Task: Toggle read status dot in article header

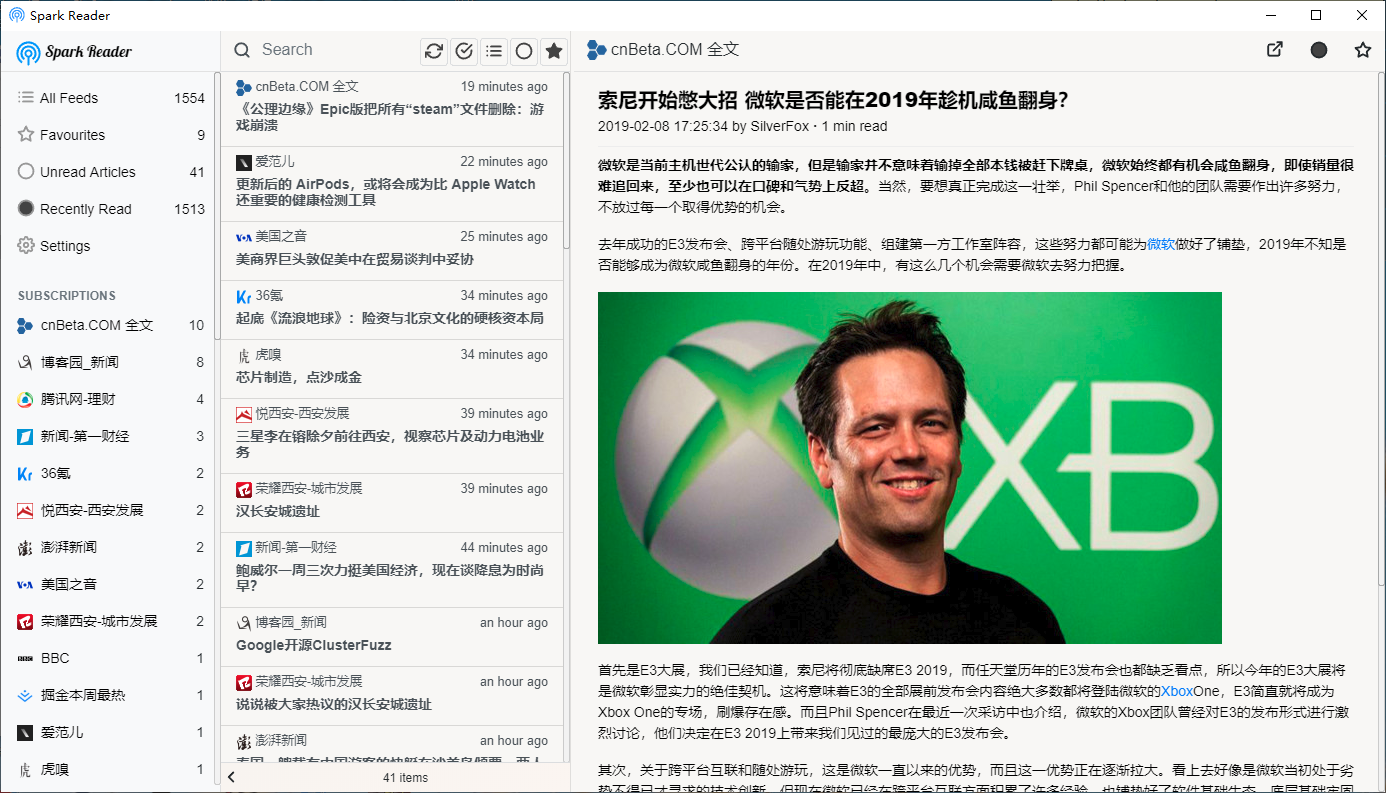Action: (x=1319, y=50)
